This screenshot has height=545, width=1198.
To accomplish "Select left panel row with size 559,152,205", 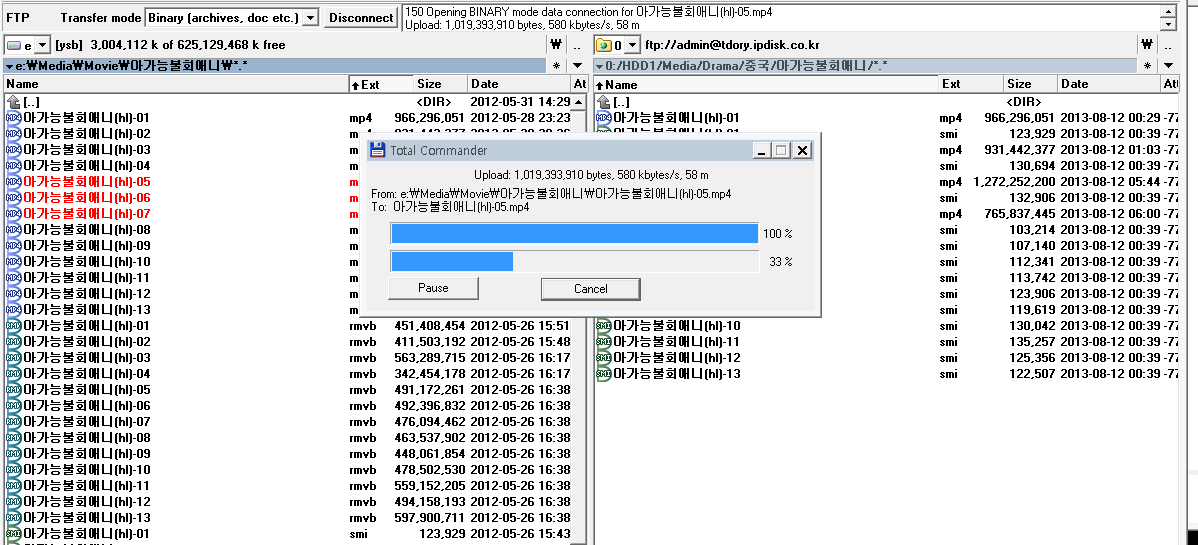I will pos(288,485).
